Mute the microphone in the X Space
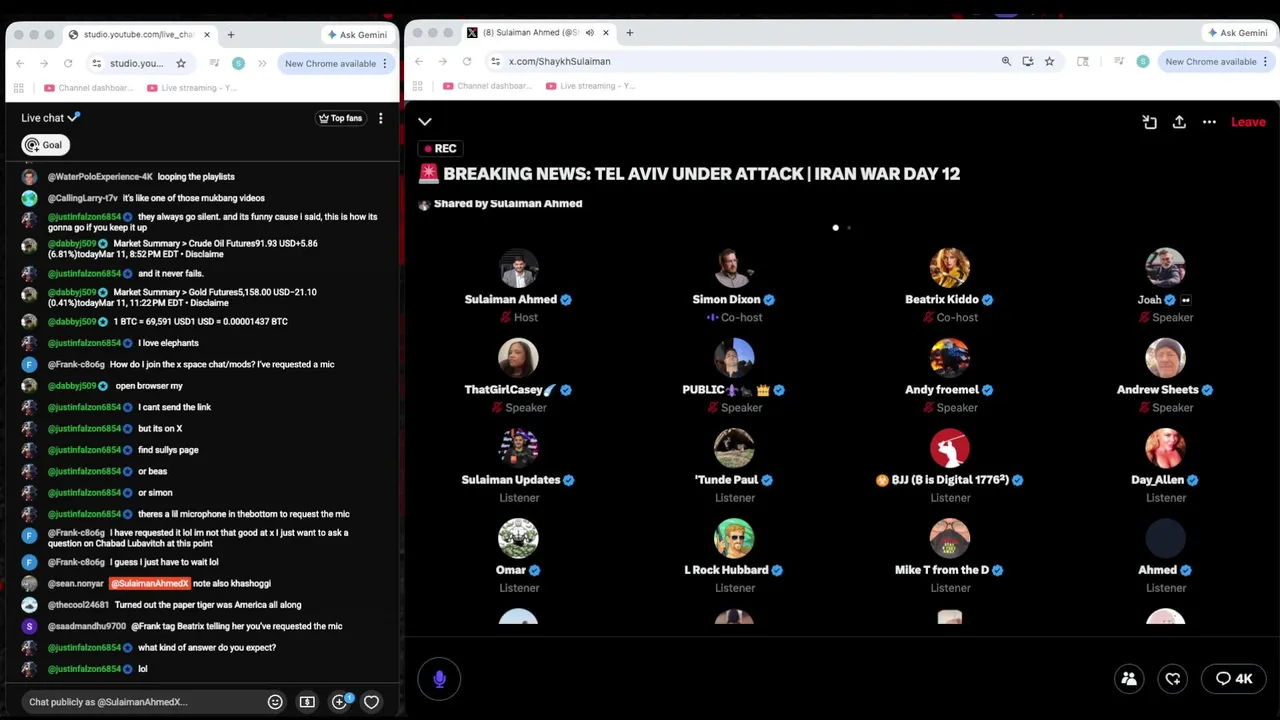 pyautogui.click(x=439, y=679)
